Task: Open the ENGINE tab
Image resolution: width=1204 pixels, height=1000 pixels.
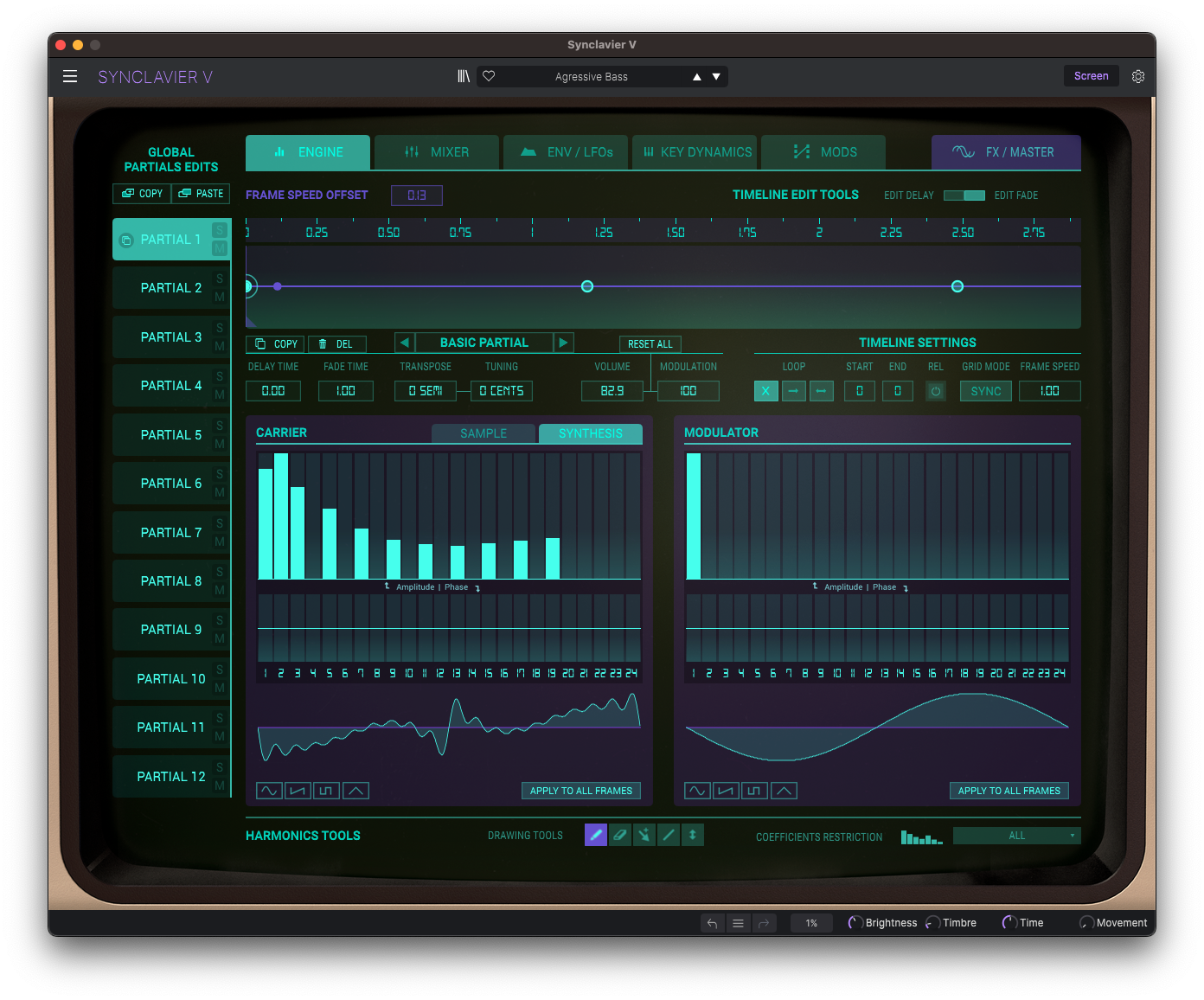Action: pos(308,152)
